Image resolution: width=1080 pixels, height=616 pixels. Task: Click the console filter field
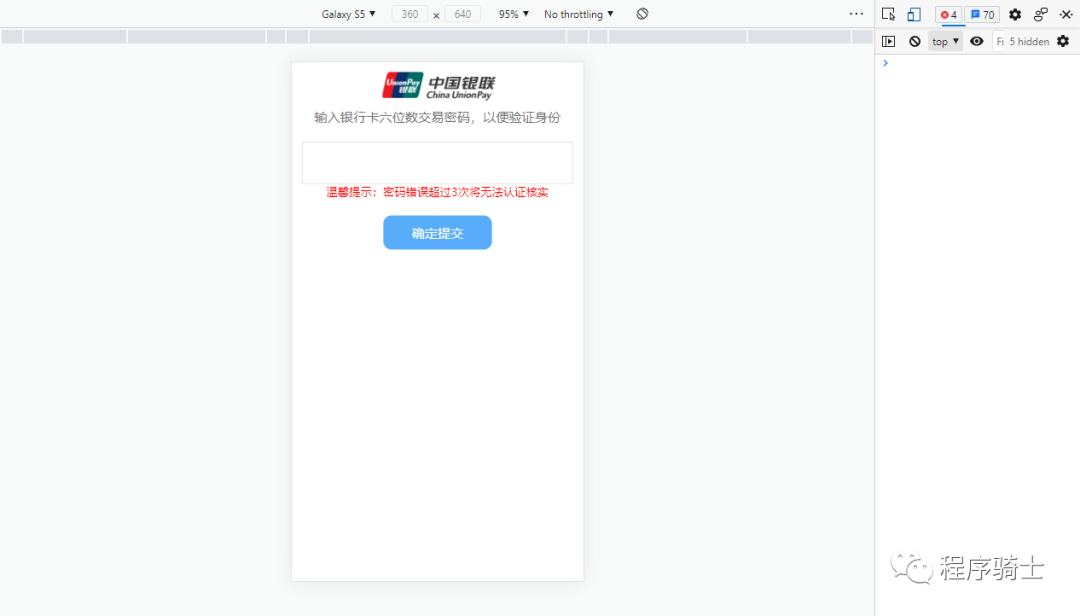coord(999,41)
